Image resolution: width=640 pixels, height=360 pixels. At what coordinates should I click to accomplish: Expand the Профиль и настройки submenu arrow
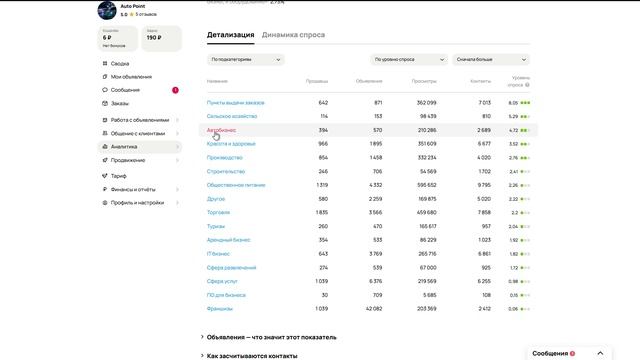178,203
